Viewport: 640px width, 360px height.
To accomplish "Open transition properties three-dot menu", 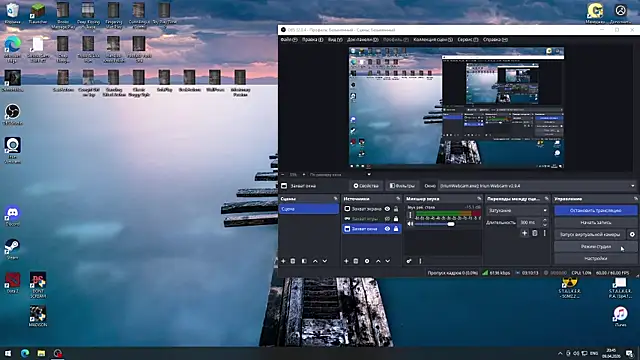I will [x=544, y=233].
